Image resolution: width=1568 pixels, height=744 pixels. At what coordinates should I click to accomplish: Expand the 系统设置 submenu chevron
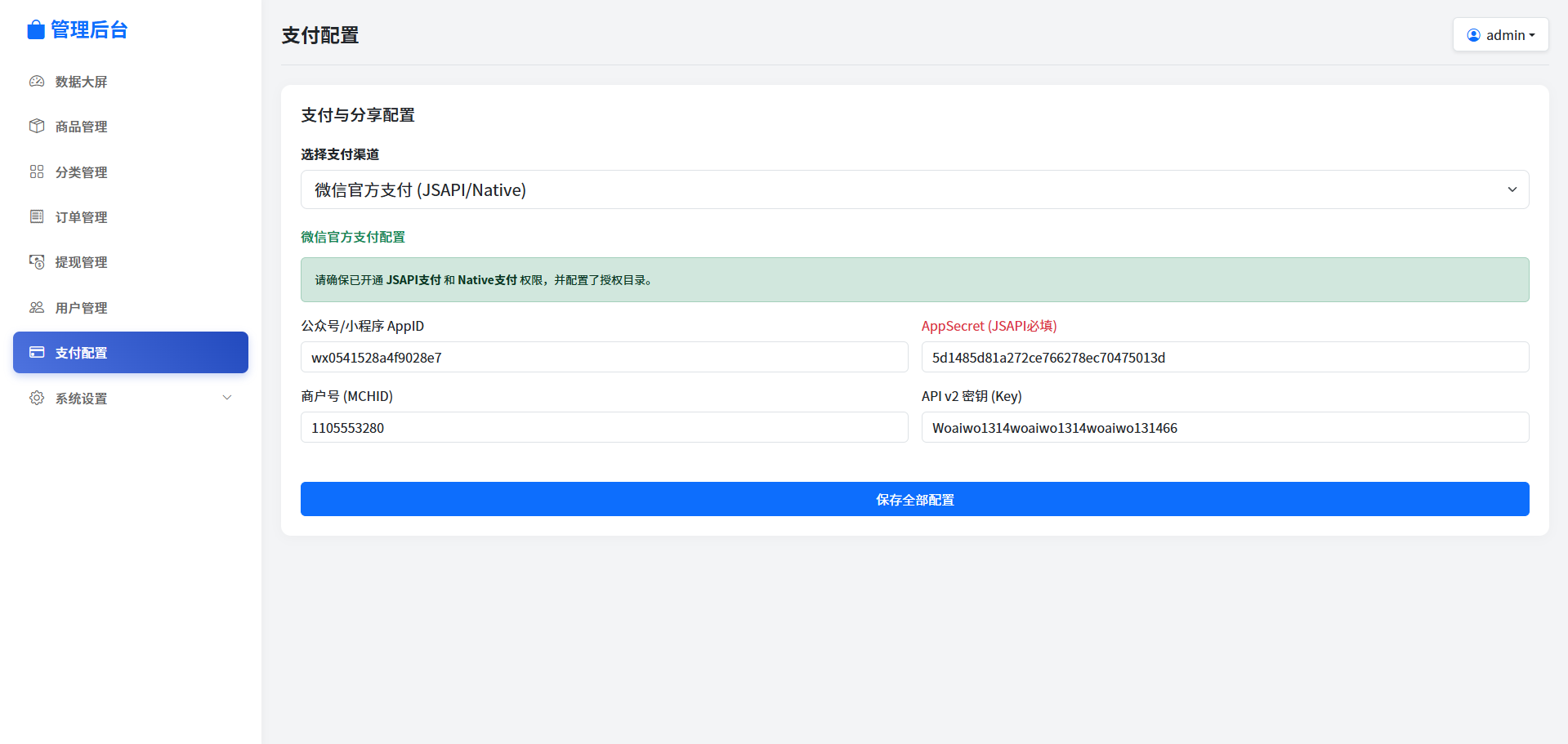coord(227,398)
